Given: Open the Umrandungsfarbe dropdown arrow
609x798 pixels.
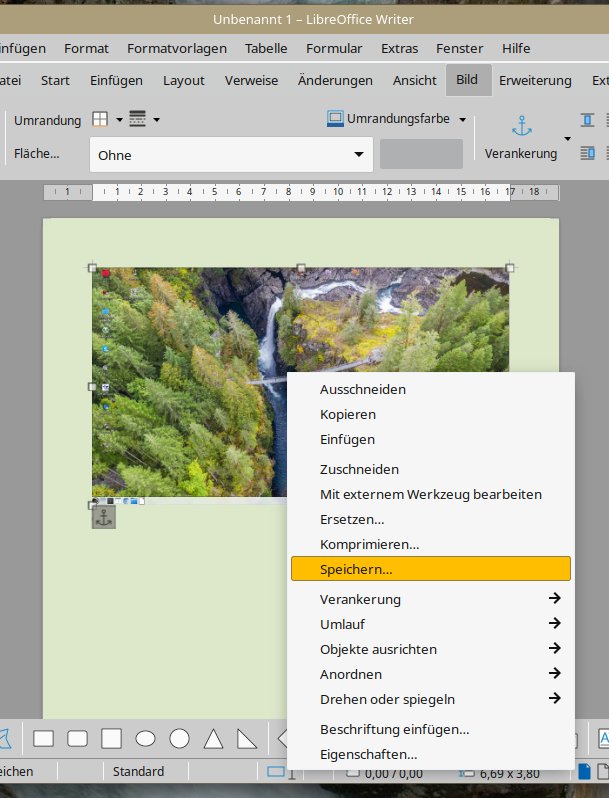Looking at the screenshot, I should tap(462, 120).
